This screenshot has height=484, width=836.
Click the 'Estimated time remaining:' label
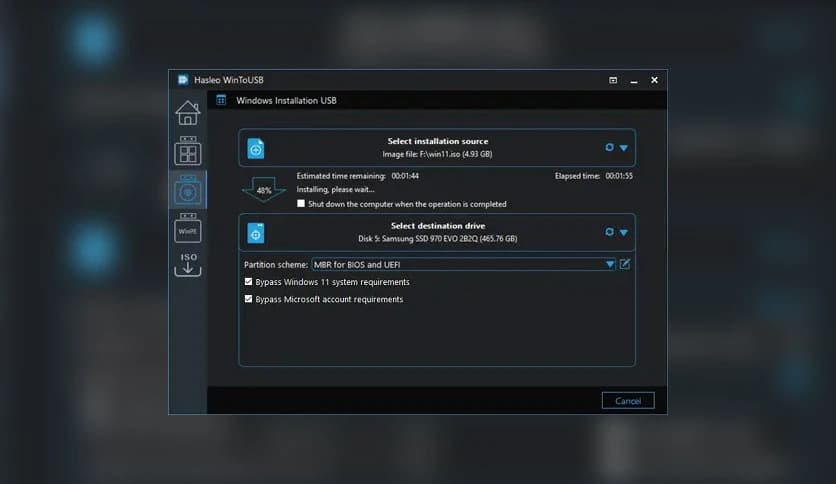(341, 176)
